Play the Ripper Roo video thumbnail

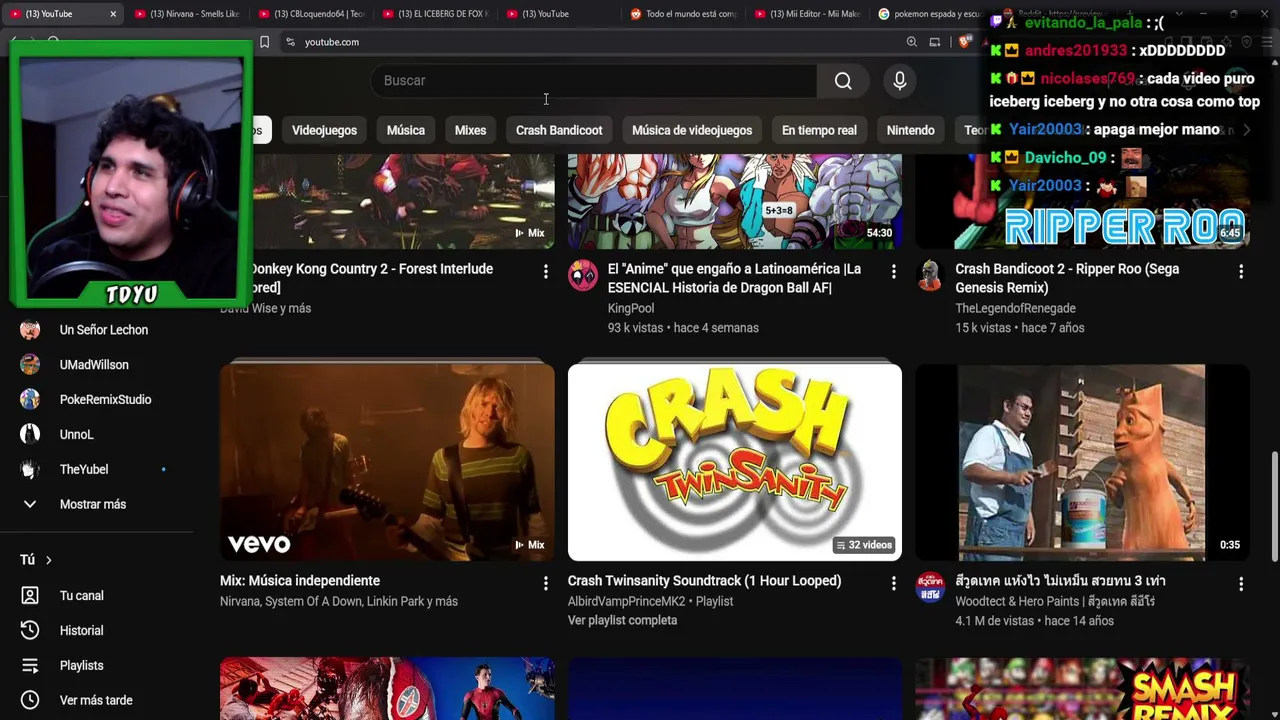pyautogui.click(x=1082, y=203)
